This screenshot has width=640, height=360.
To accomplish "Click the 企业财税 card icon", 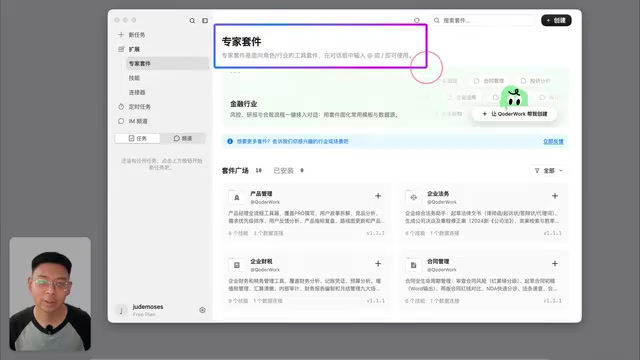I will pyautogui.click(x=237, y=265).
